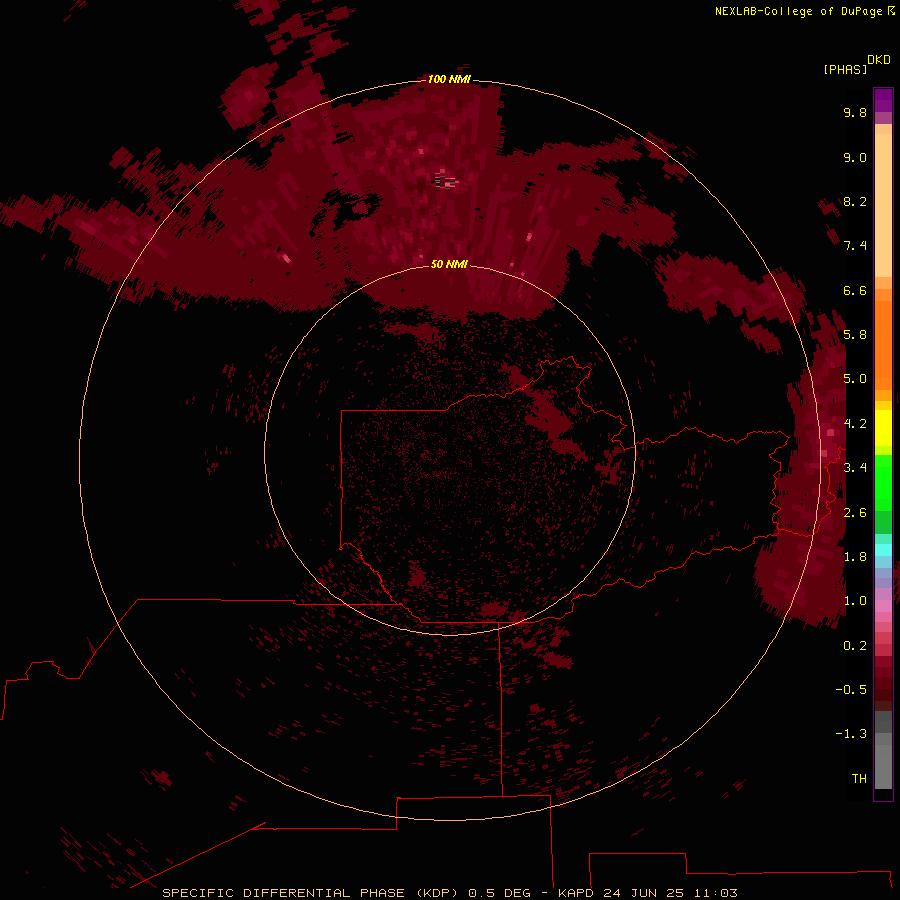Image resolution: width=900 pixels, height=900 pixels.
Task: Click the 5.0 value on the color scale
Action: click(x=855, y=379)
